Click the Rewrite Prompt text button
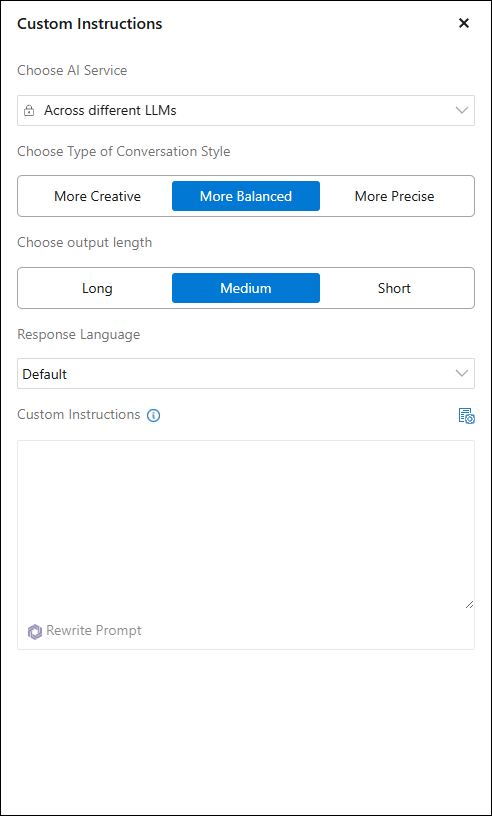Image resolution: width=492 pixels, height=816 pixels. pyautogui.click(x=94, y=631)
